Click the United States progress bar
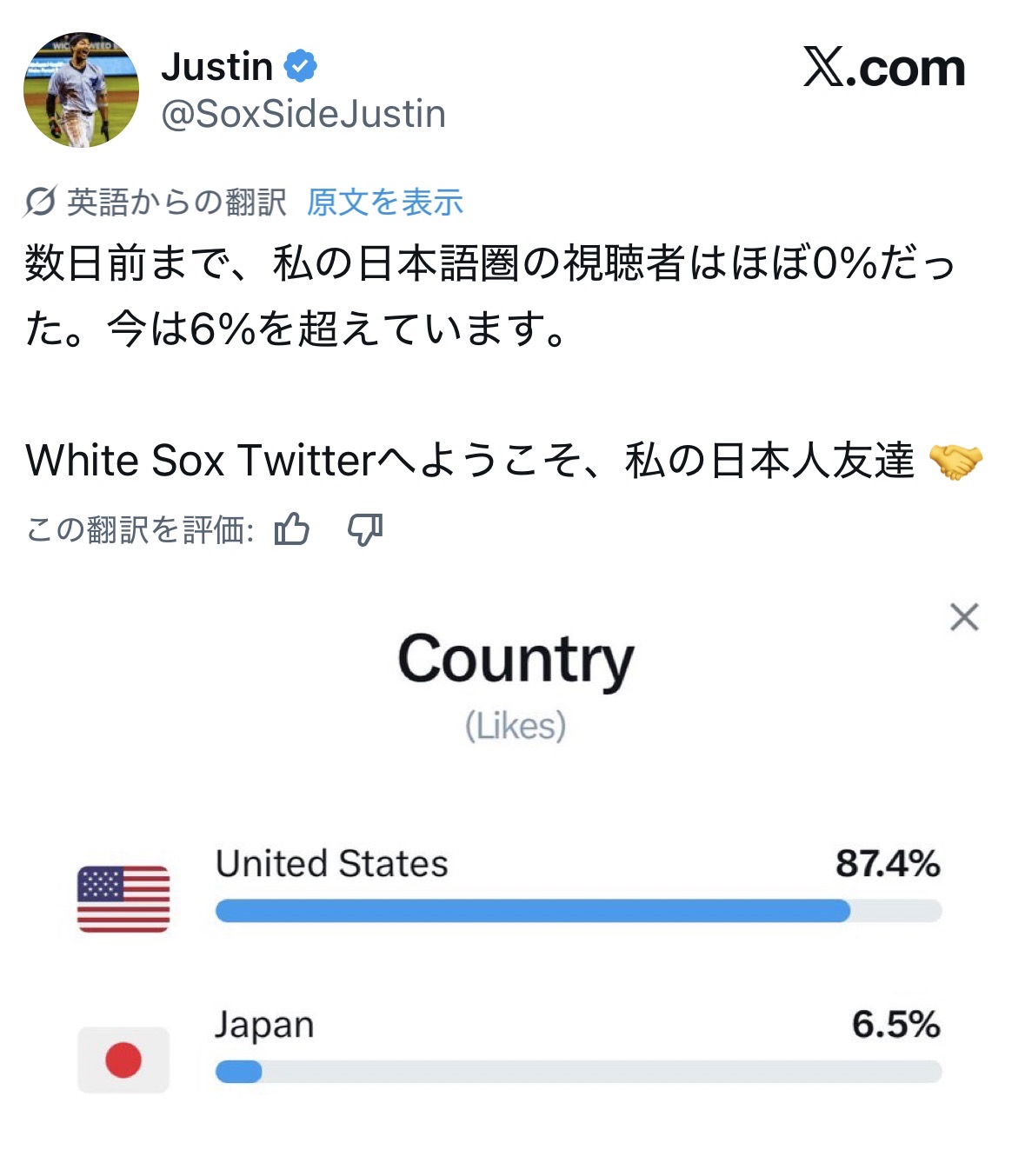 pos(578,910)
